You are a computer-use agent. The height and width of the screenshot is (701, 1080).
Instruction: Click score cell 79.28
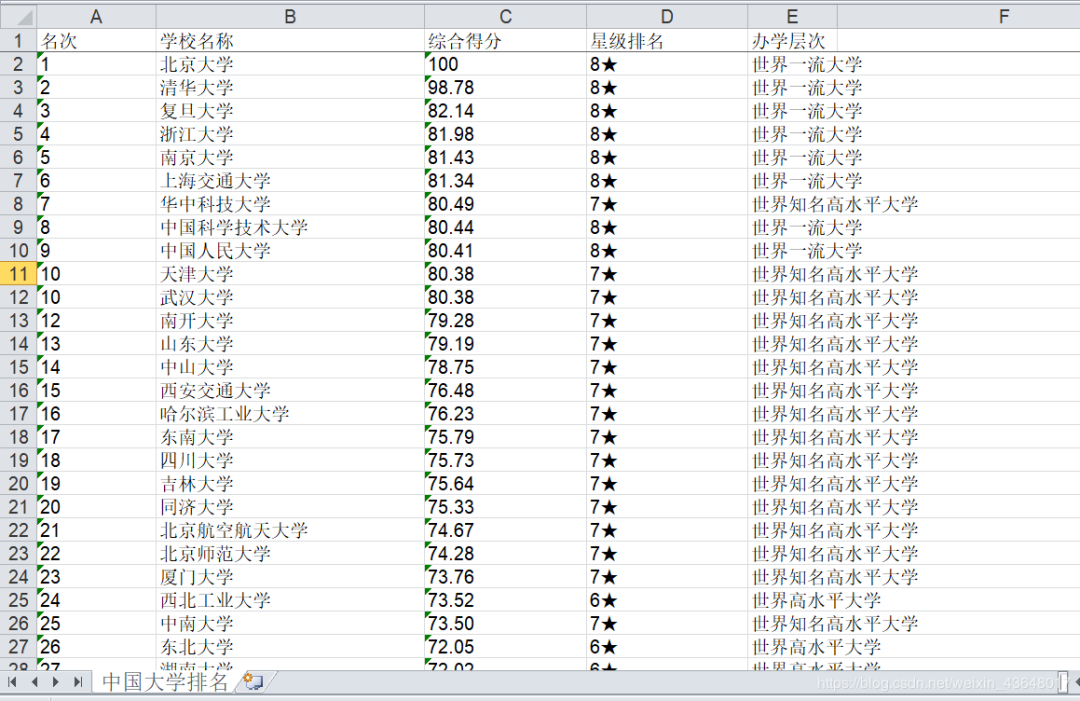[x=505, y=321]
